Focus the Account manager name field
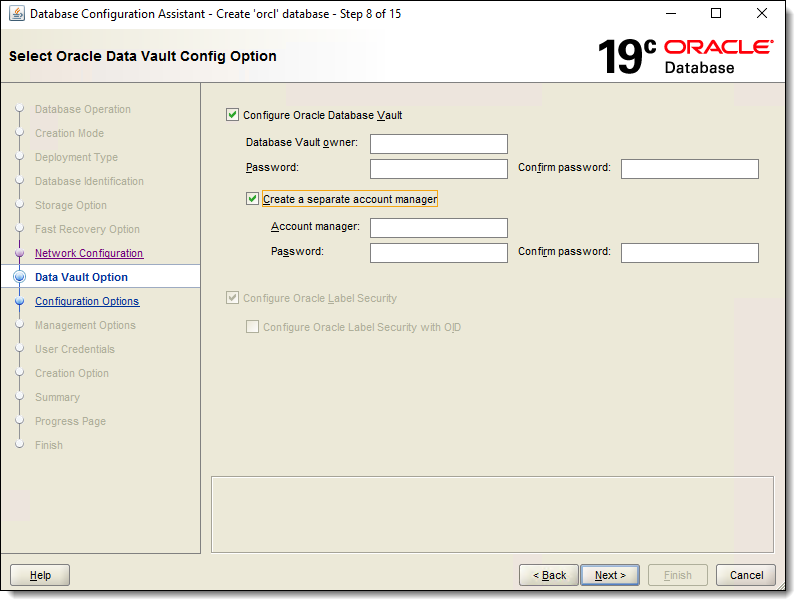 coord(438,227)
